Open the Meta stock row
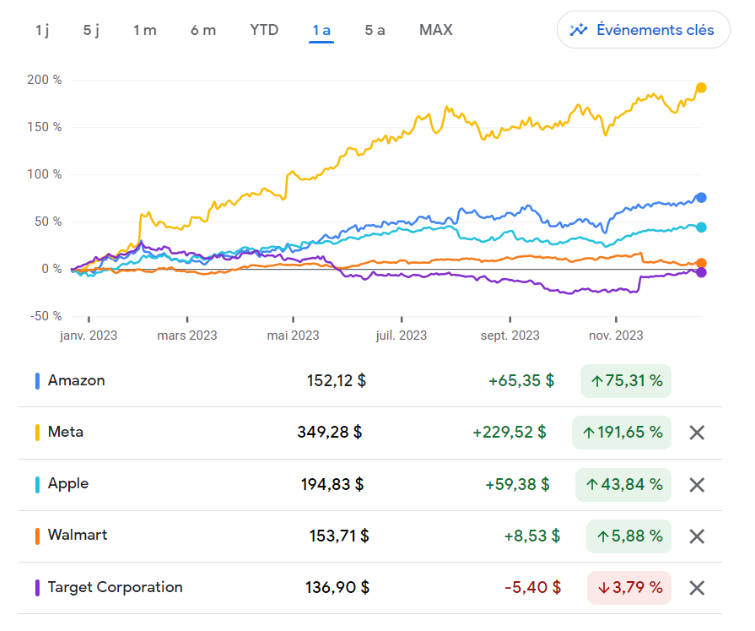Image resolution: width=755 pixels, height=631 pixels. pos(66,433)
